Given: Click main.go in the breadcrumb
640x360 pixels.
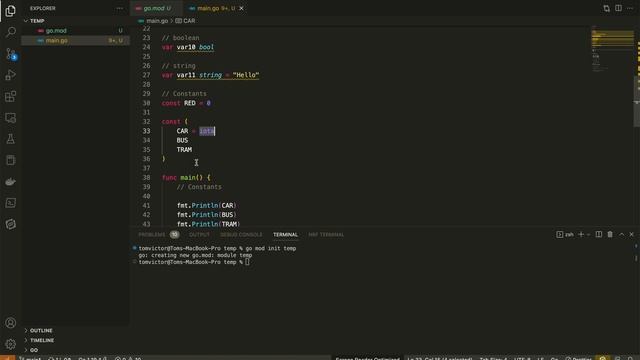Looking at the screenshot, I should tap(157, 21).
